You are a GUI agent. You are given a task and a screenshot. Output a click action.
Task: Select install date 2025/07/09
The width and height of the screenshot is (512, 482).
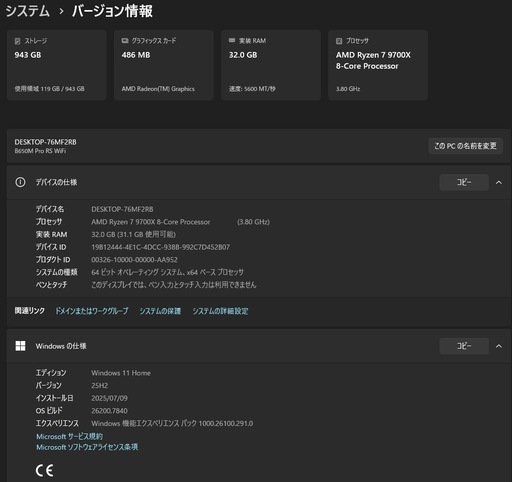(x=109, y=398)
